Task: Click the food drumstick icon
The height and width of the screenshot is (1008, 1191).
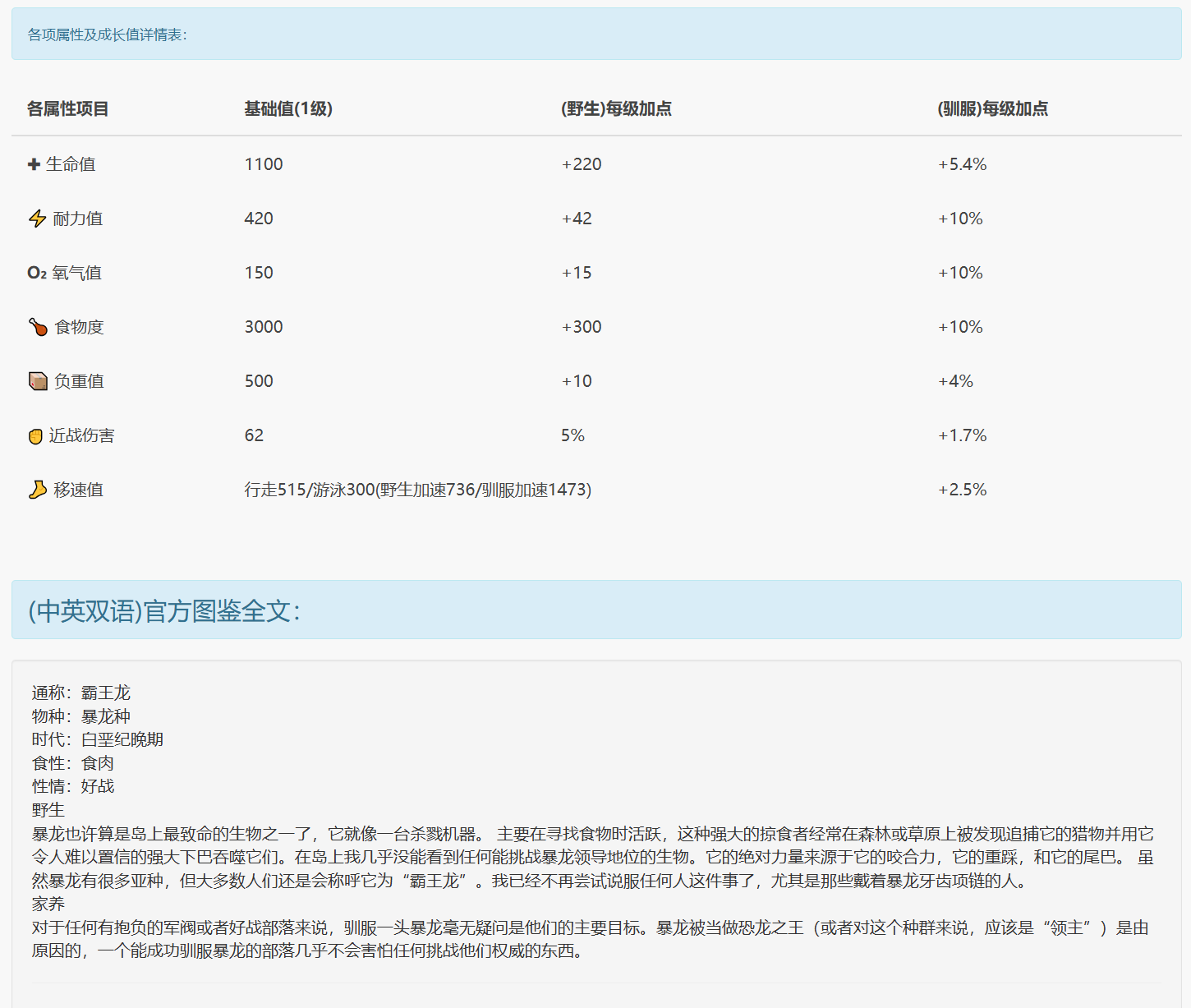Action: click(x=38, y=327)
